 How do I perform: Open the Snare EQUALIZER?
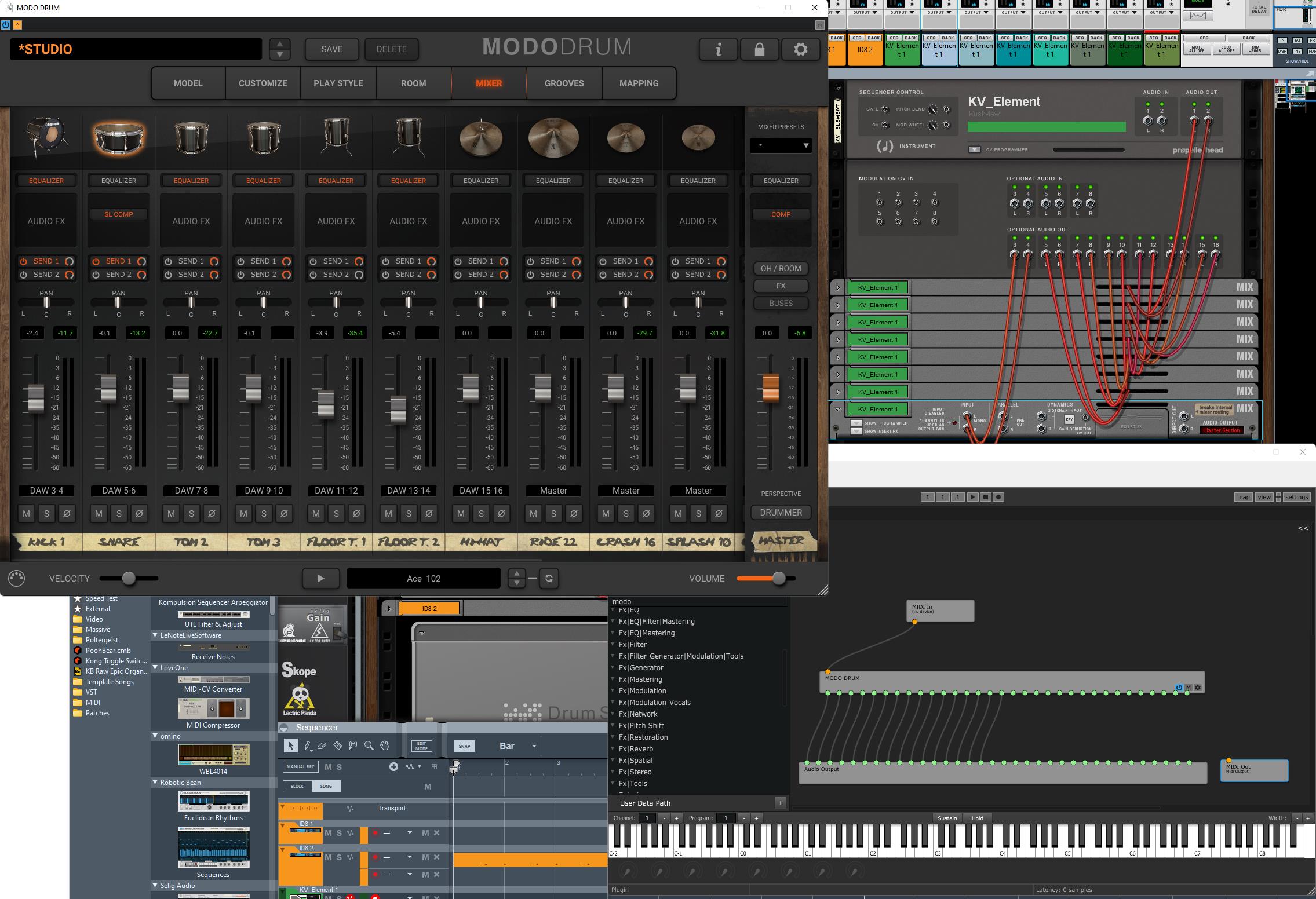119,181
